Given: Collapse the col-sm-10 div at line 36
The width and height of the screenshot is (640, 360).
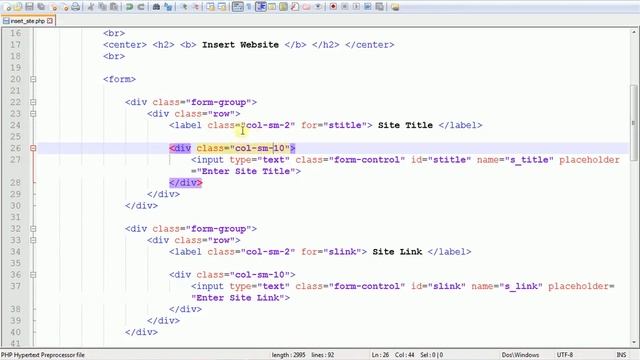Looking at the screenshot, I should point(33,275).
